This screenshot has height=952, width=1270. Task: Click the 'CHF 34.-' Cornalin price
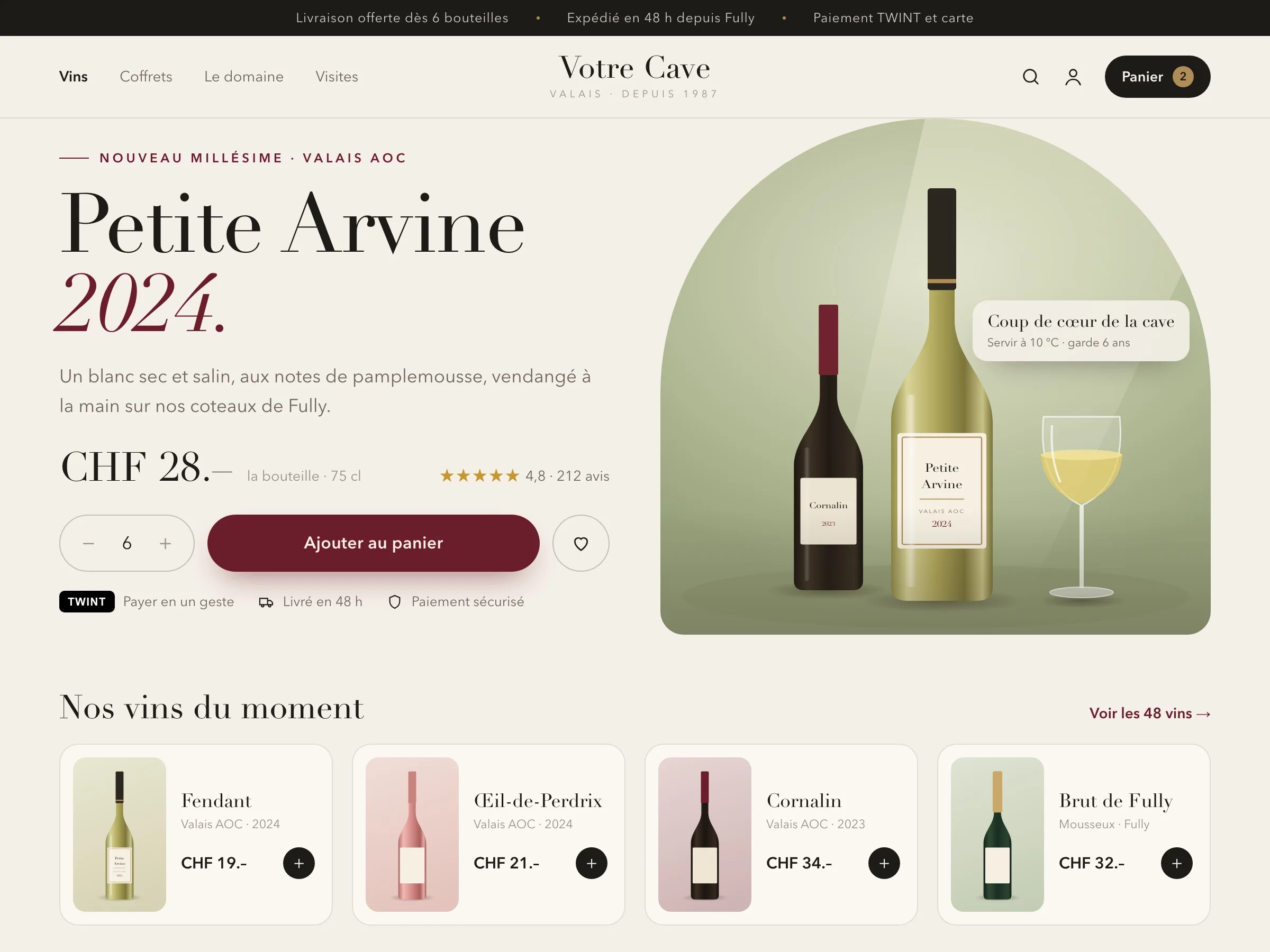point(799,863)
